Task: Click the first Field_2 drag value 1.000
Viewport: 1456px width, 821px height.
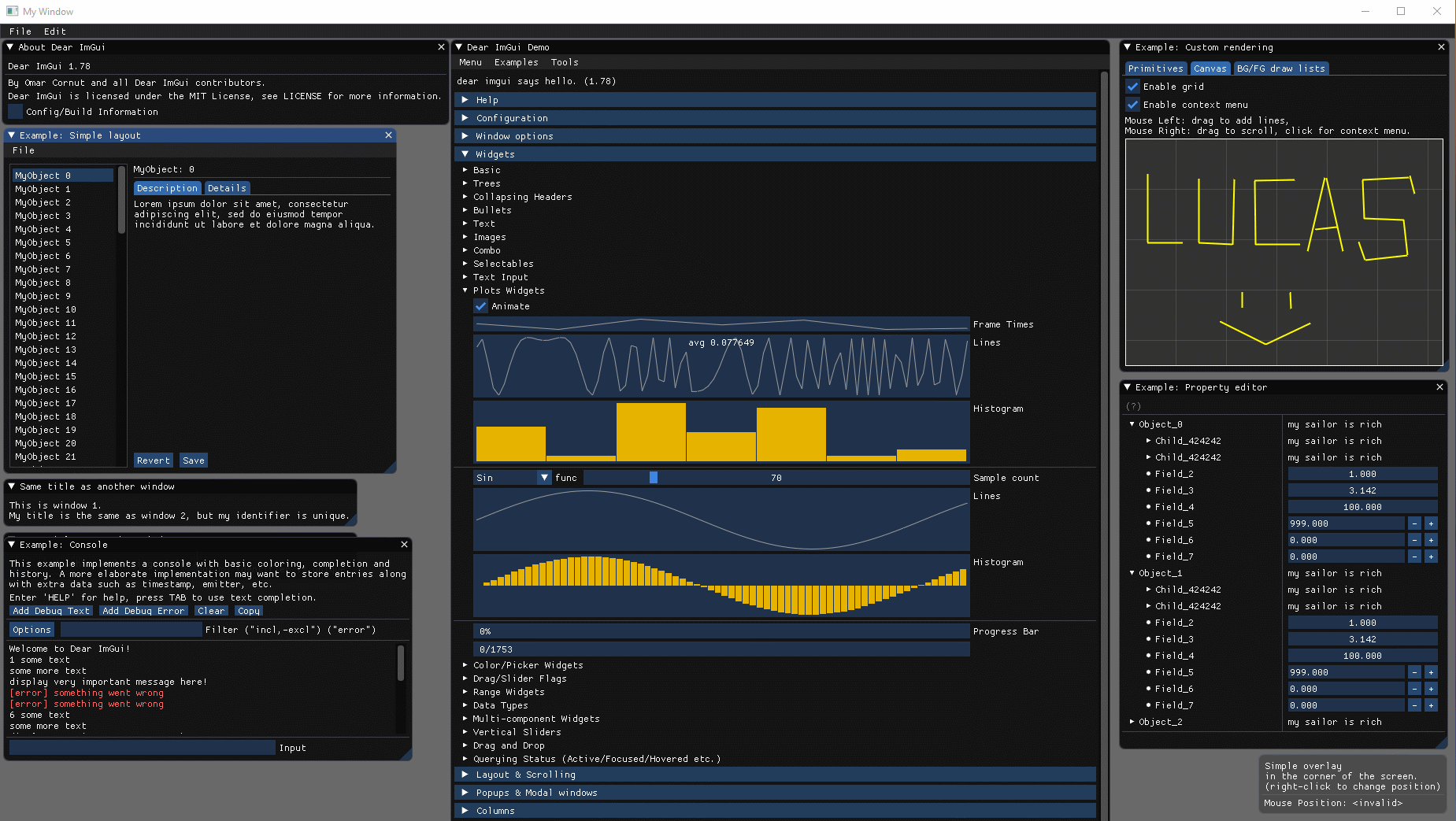Action: coord(1362,474)
